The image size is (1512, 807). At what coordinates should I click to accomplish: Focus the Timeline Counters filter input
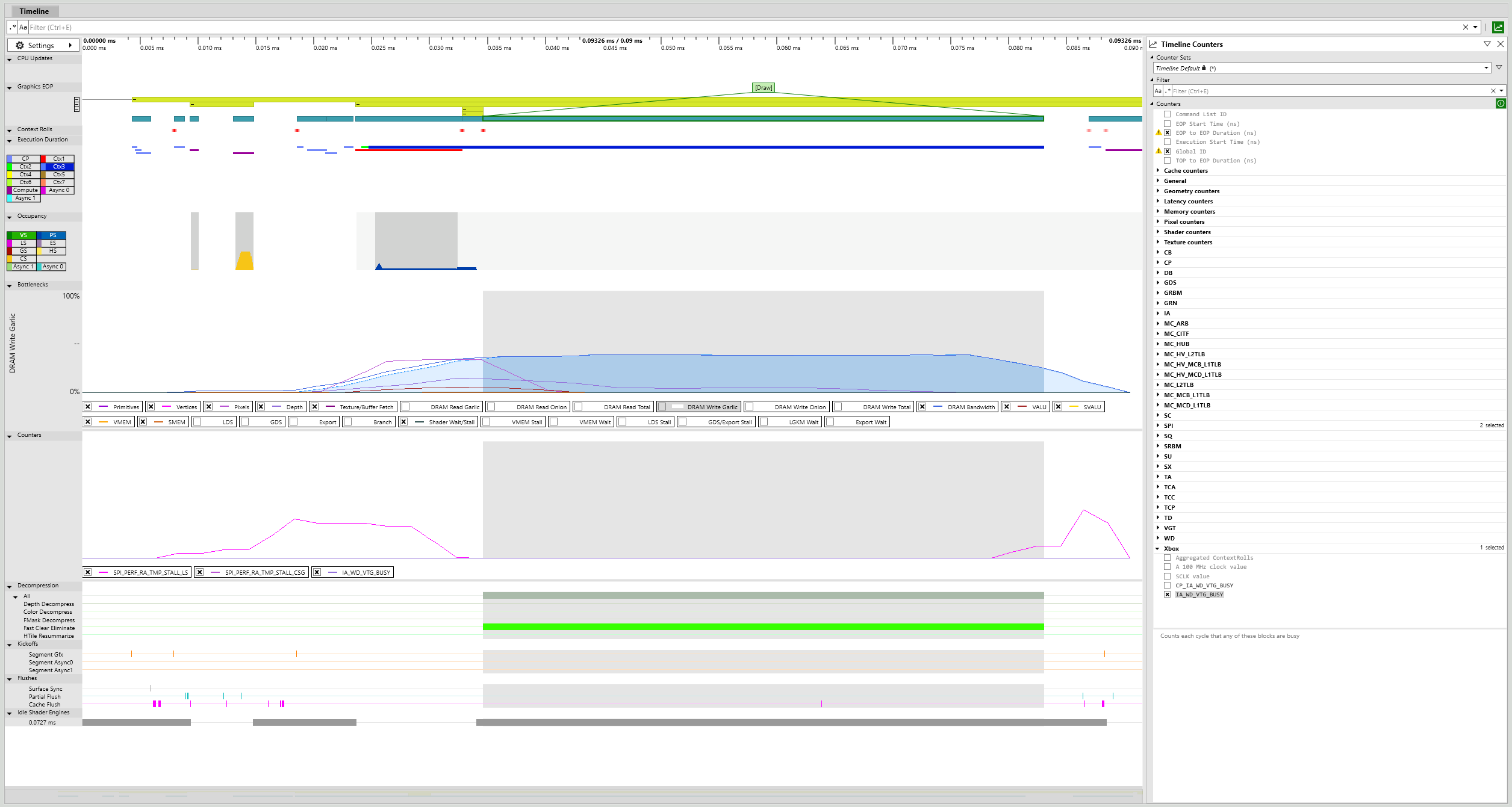[x=1331, y=91]
